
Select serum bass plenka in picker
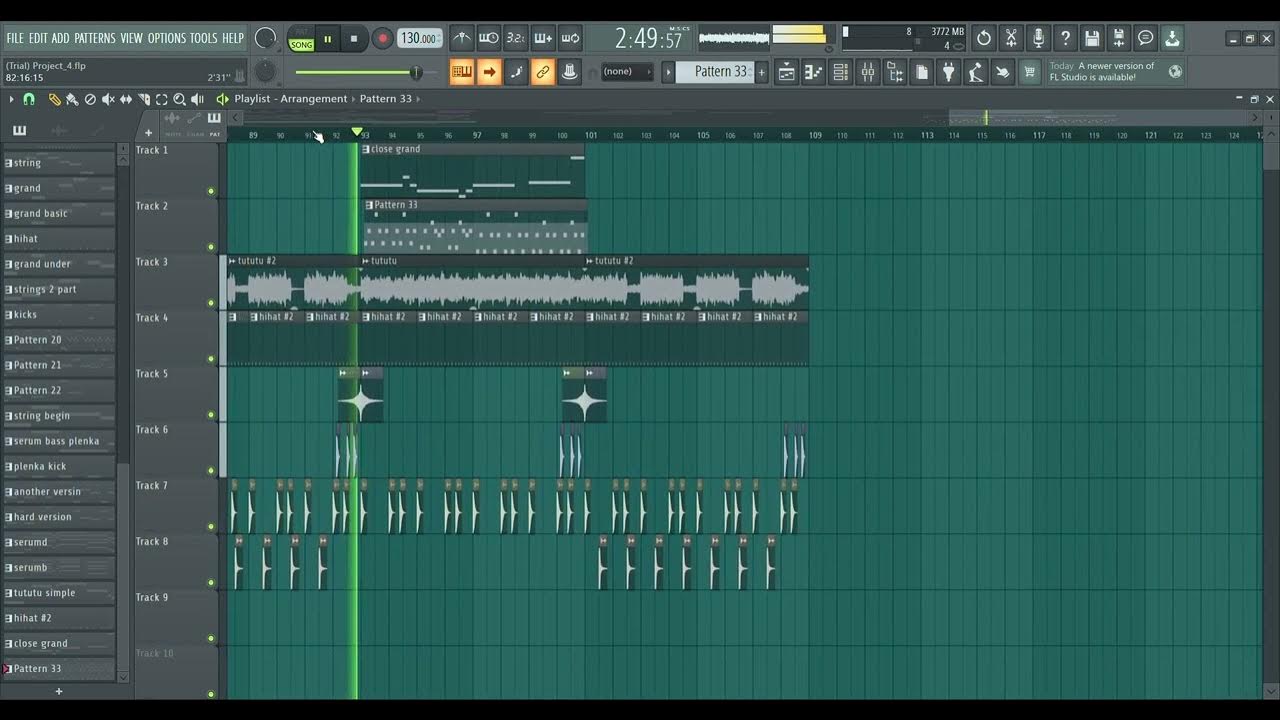click(58, 441)
